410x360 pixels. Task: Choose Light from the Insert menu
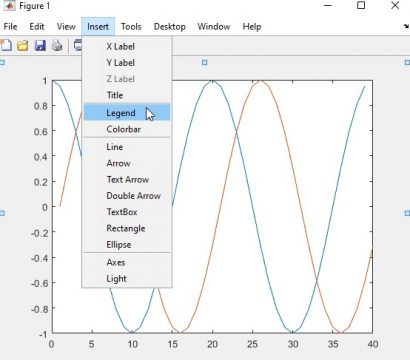coord(127,279)
